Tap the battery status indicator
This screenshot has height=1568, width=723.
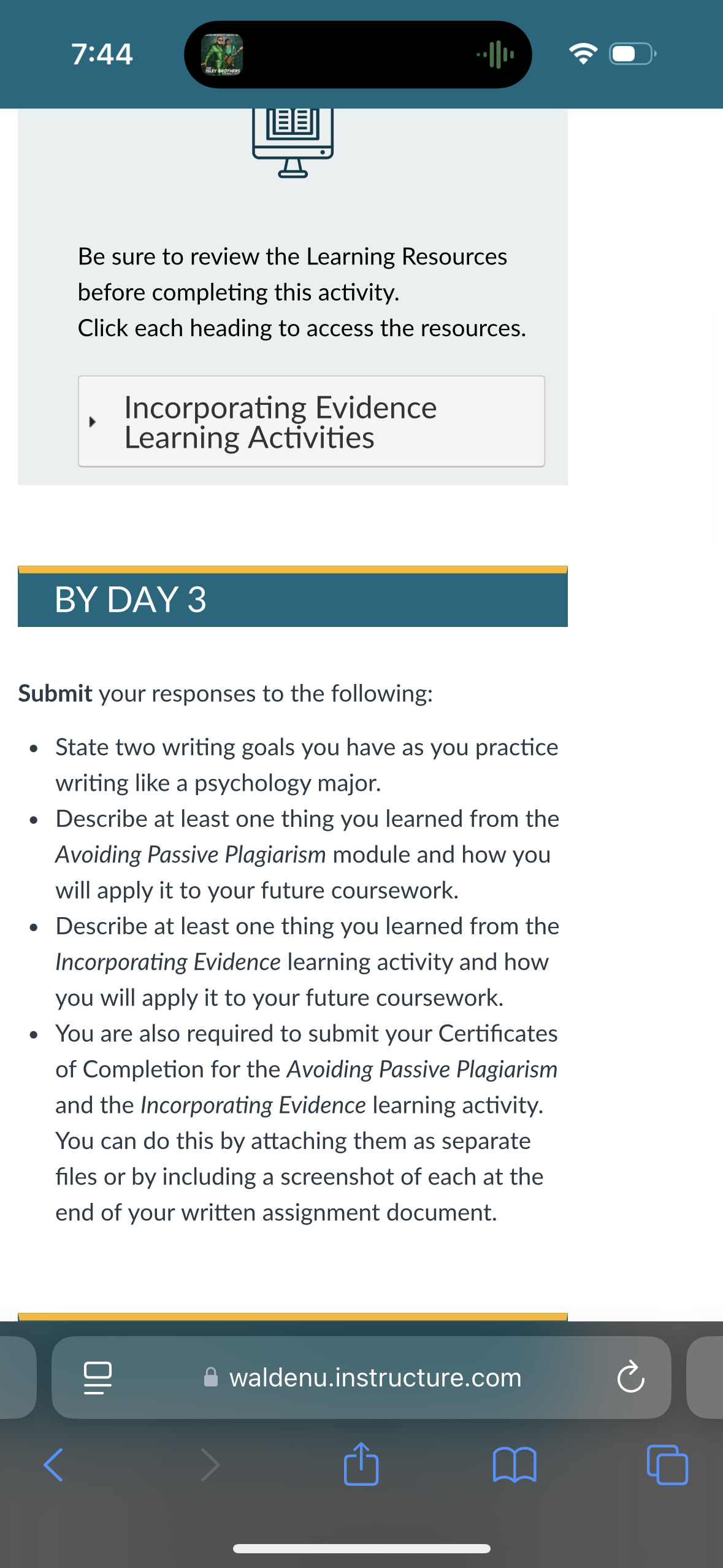coord(633,54)
